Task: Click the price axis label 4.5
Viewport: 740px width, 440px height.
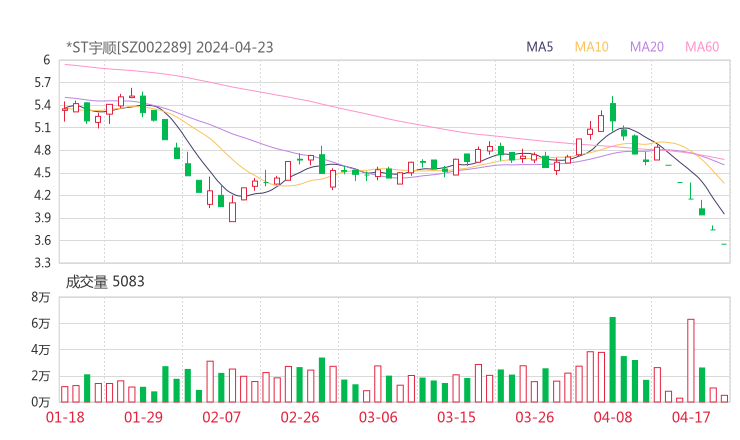Action: coord(42,173)
